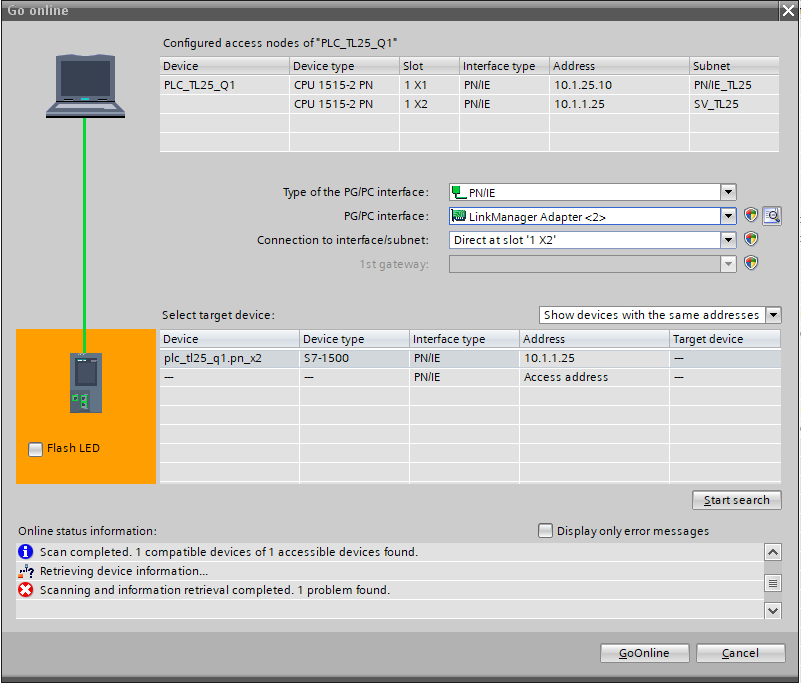The width and height of the screenshot is (801, 683).
Task: Click the LinkManager Adapter card icon
Action: coord(459,216)
